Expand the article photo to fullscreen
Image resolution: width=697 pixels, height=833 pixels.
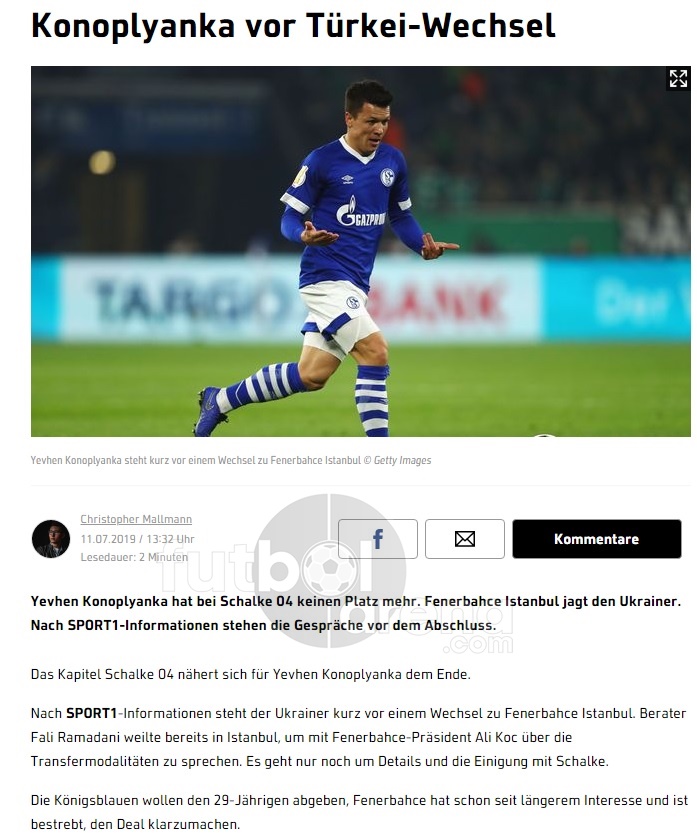coord(678,79)
